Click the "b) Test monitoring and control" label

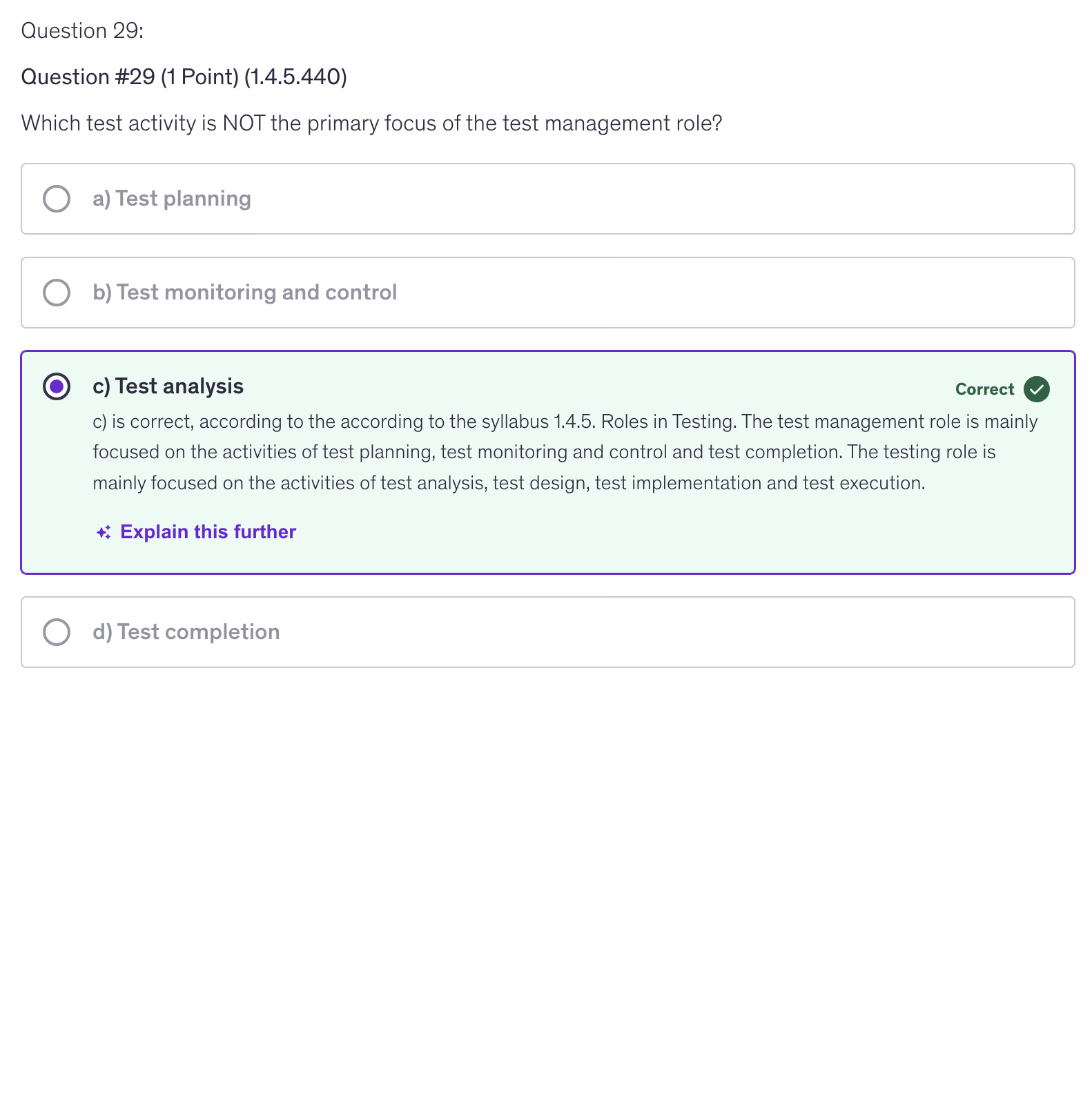point(244,293)
